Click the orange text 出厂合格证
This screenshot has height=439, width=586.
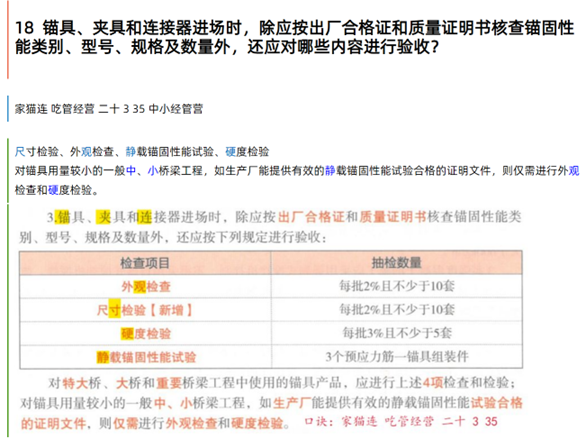click(x=311, y=217)
